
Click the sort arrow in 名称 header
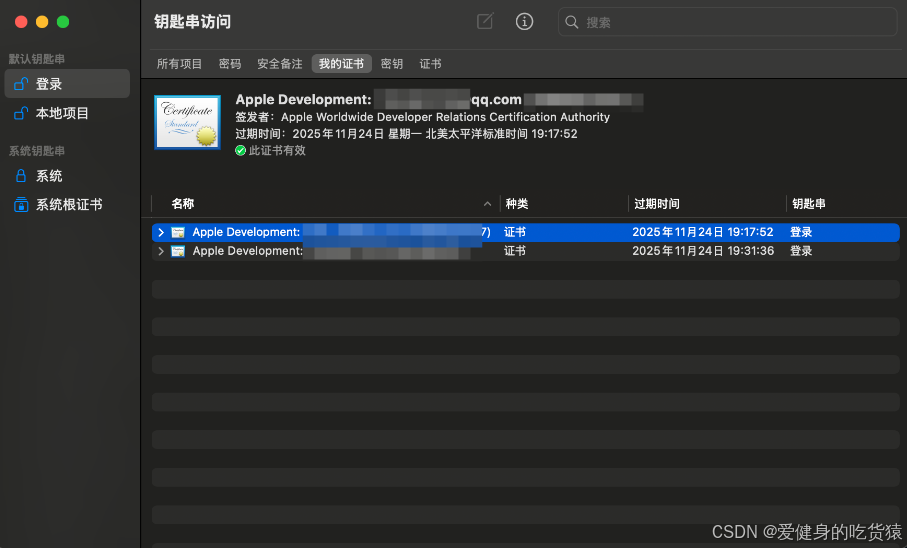(x=487, y=204)
